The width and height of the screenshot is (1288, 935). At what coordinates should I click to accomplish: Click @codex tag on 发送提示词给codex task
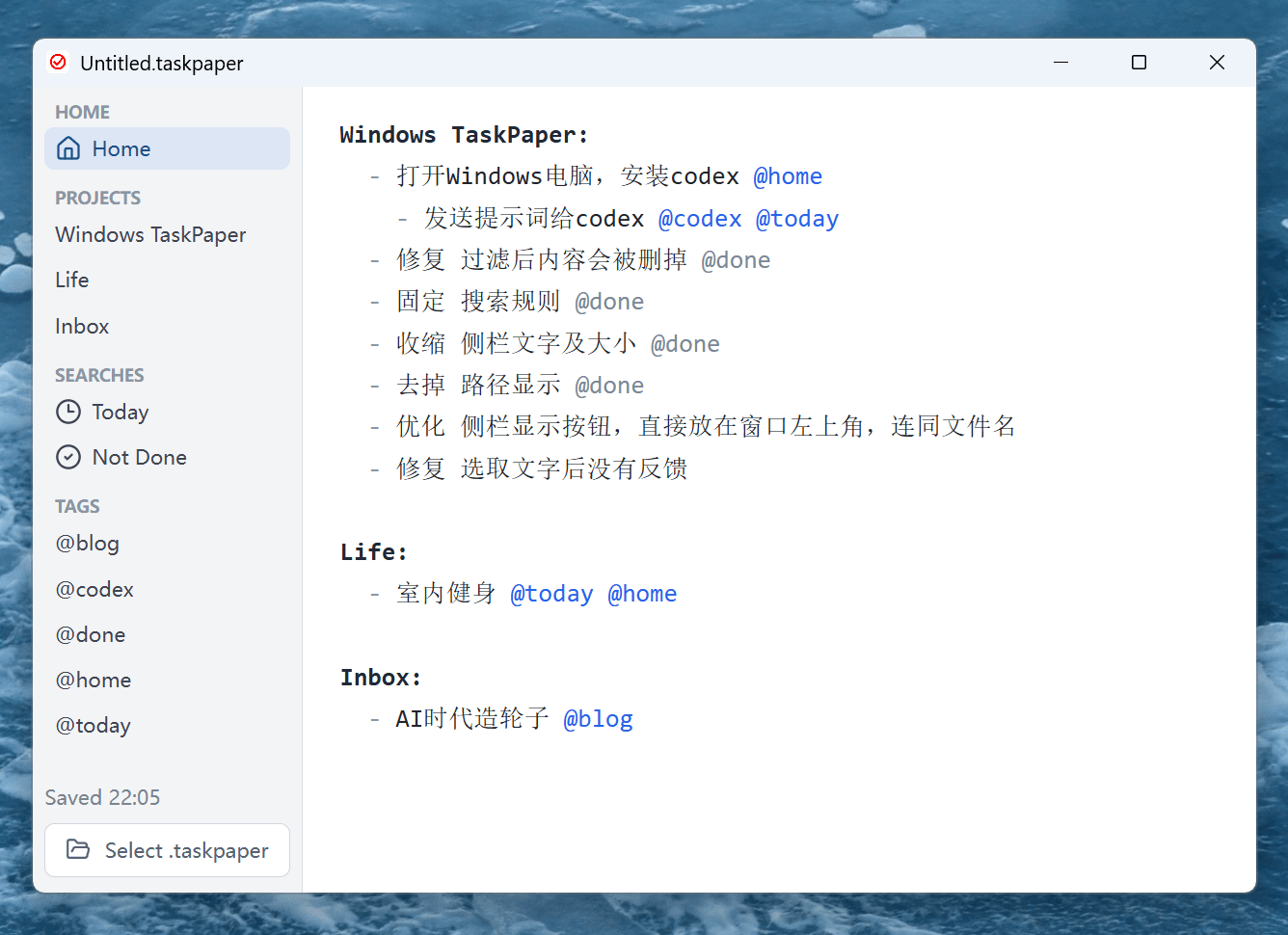pos(700,219)
